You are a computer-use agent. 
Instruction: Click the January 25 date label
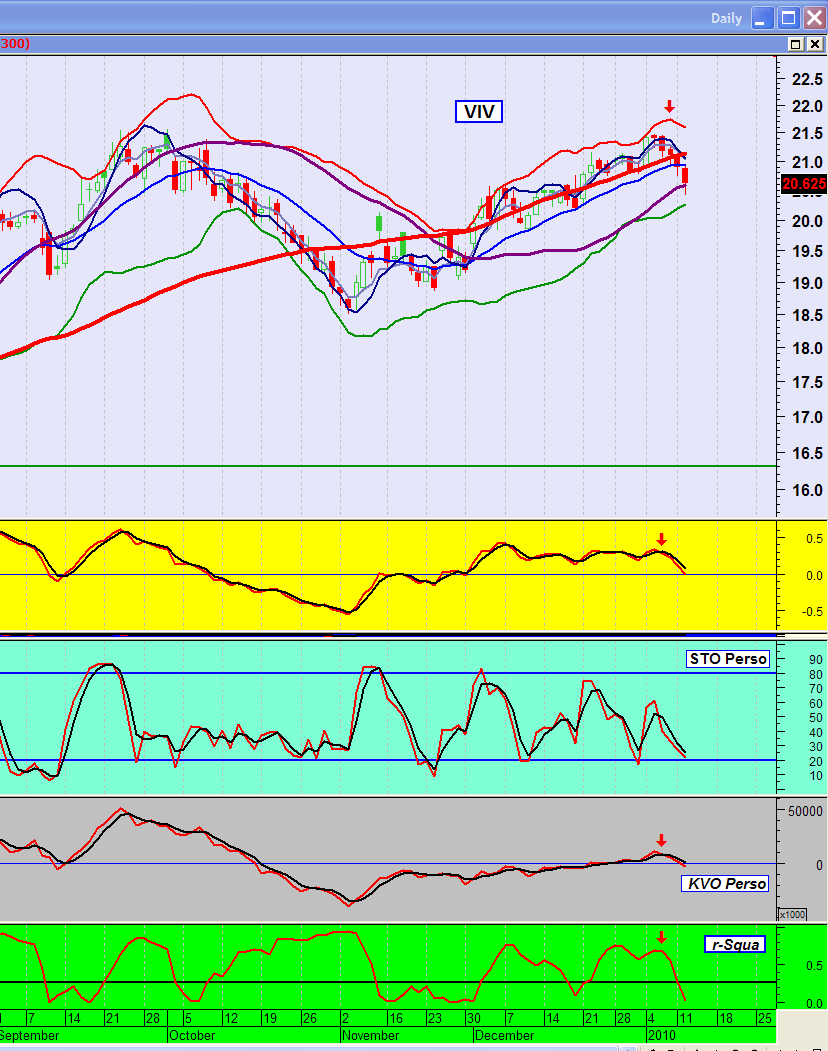point(764,1018)
